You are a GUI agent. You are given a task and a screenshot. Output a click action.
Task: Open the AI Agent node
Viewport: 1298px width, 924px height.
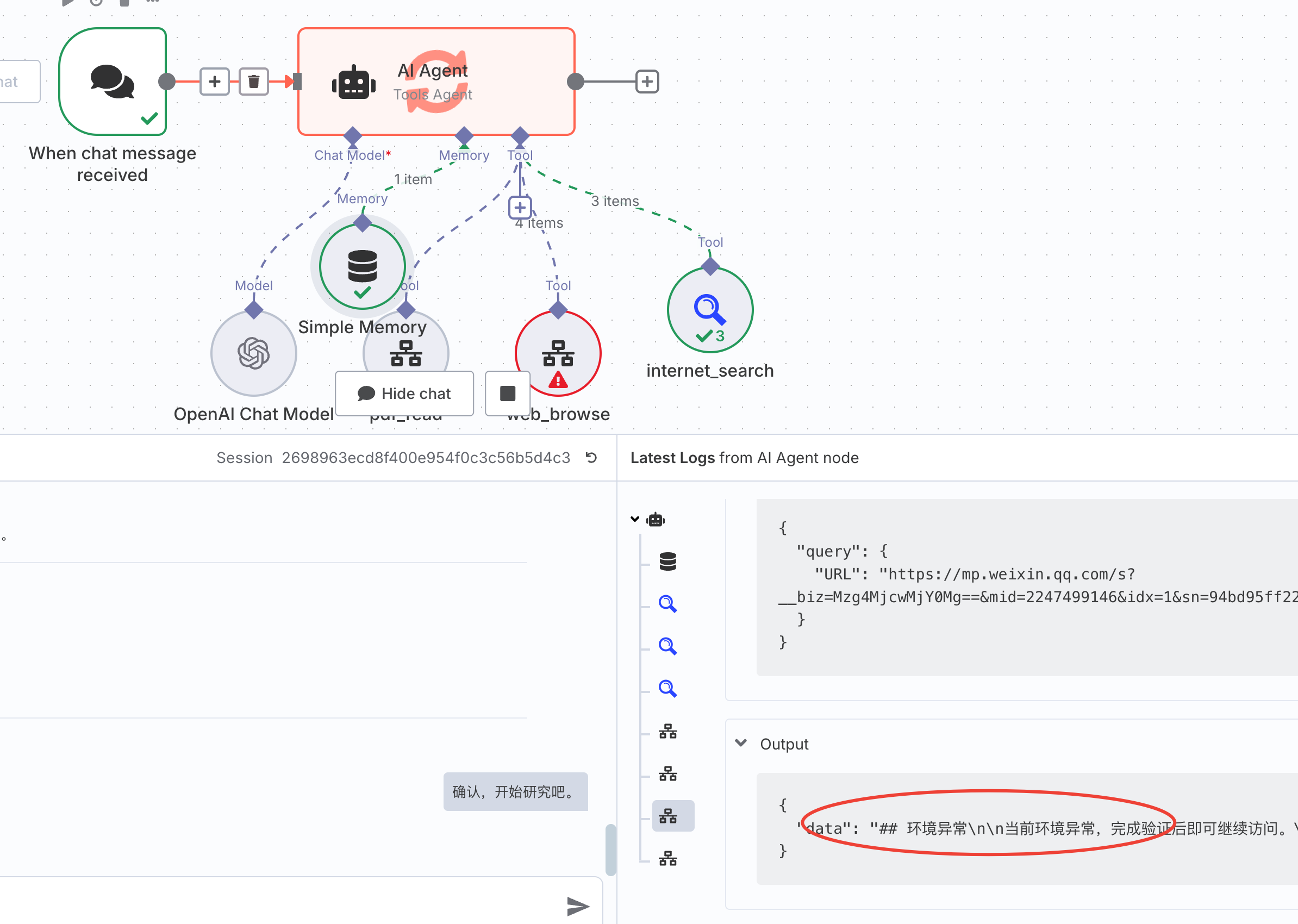(436, 82)
